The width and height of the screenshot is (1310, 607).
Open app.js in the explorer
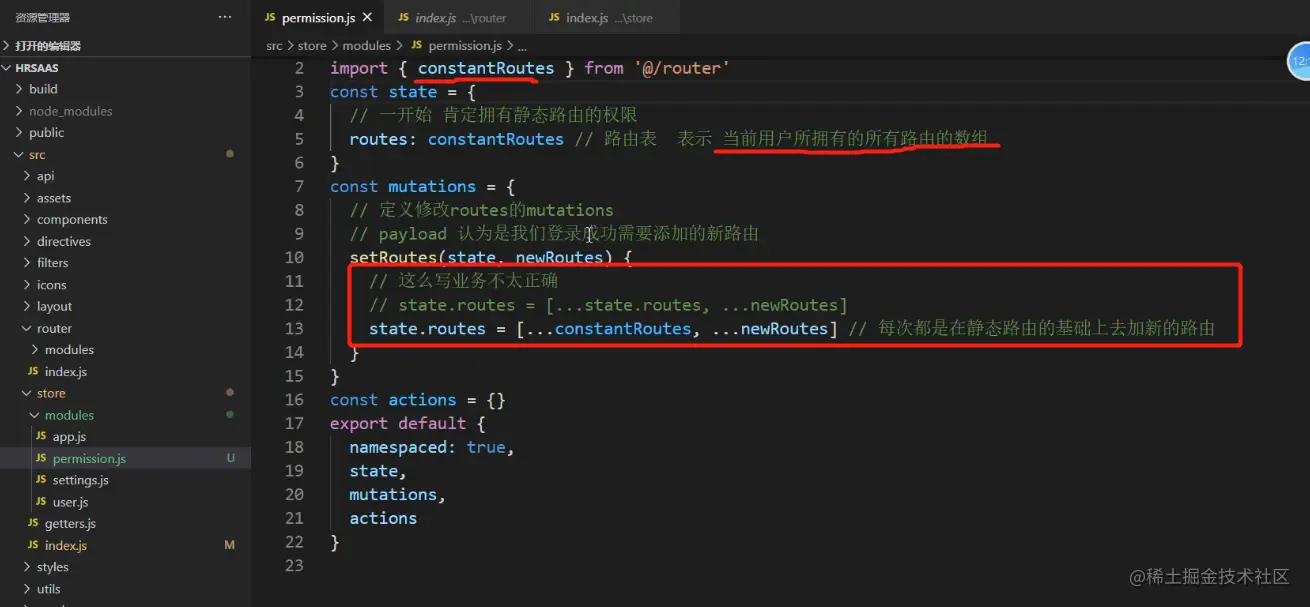point(125,437)
